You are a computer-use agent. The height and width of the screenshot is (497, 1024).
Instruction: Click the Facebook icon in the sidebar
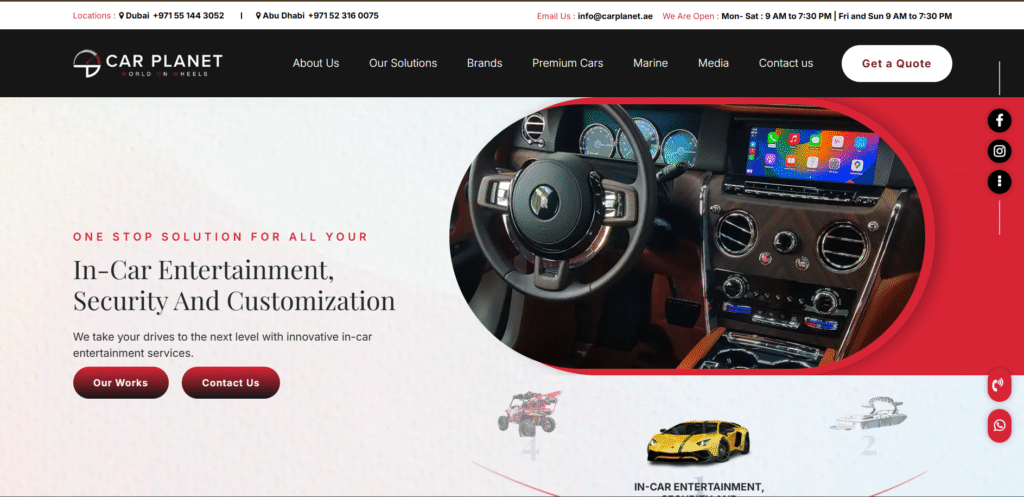(999, 121)
